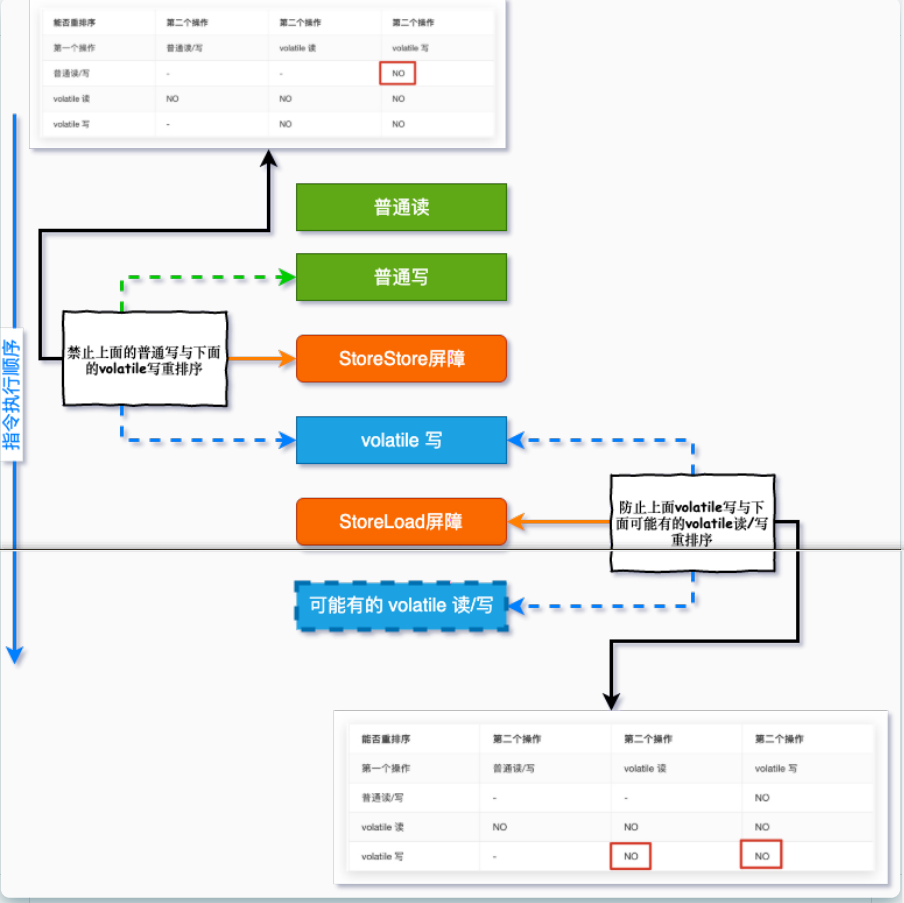This screenshot has height=903, width=904.
Task: Click the orange arrowhead pointing at StoreLoad屏障
Action: pyautogui.click(x=517, y=521)
